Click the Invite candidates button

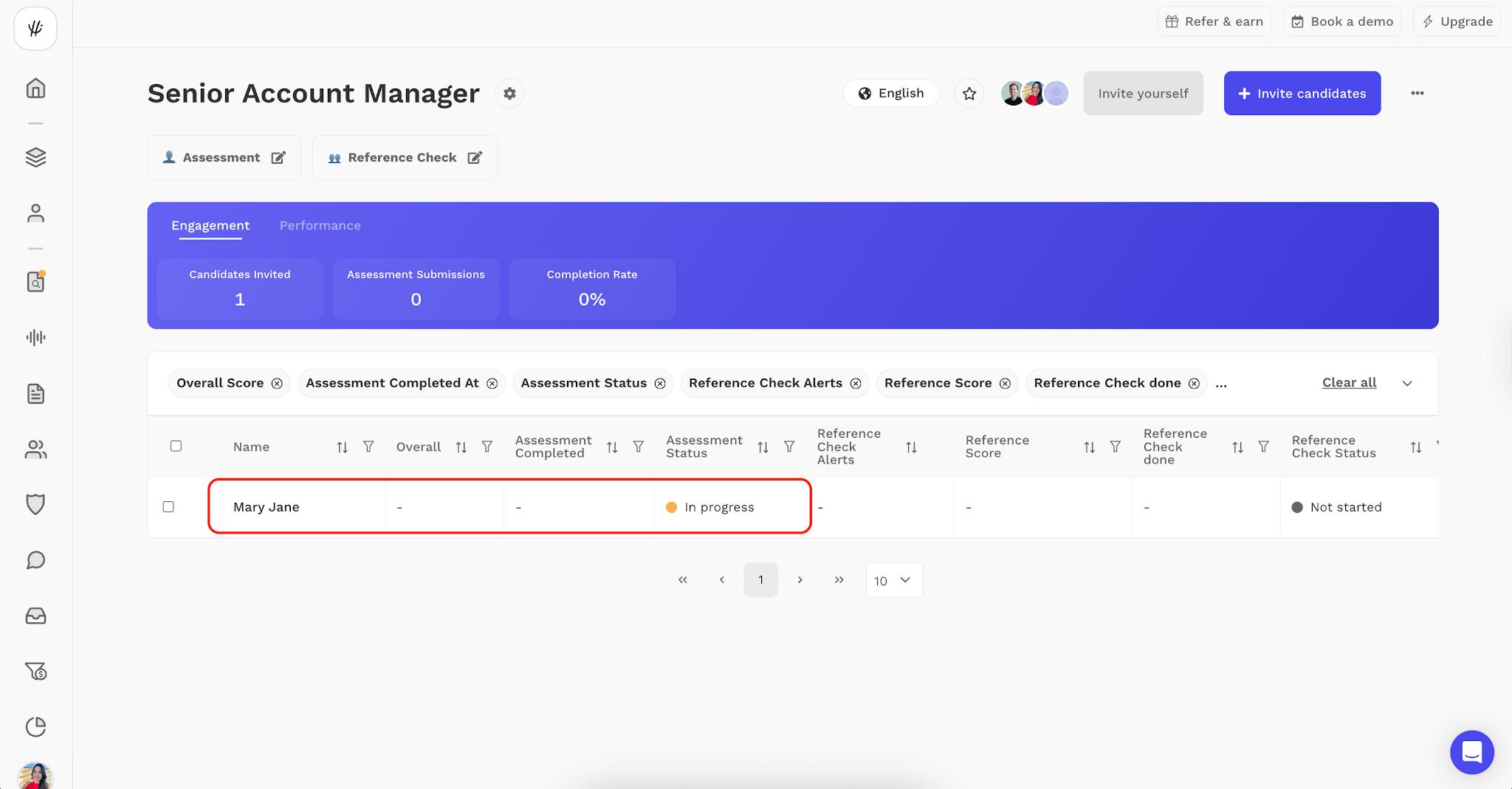click(1302, 93)
